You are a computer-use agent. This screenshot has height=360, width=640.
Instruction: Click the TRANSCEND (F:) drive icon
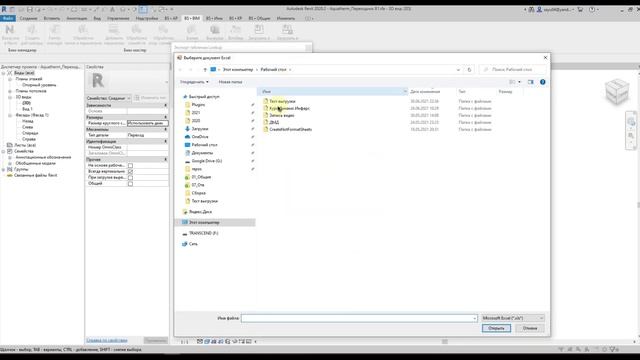pyautogui.click(x=184, y=233)
